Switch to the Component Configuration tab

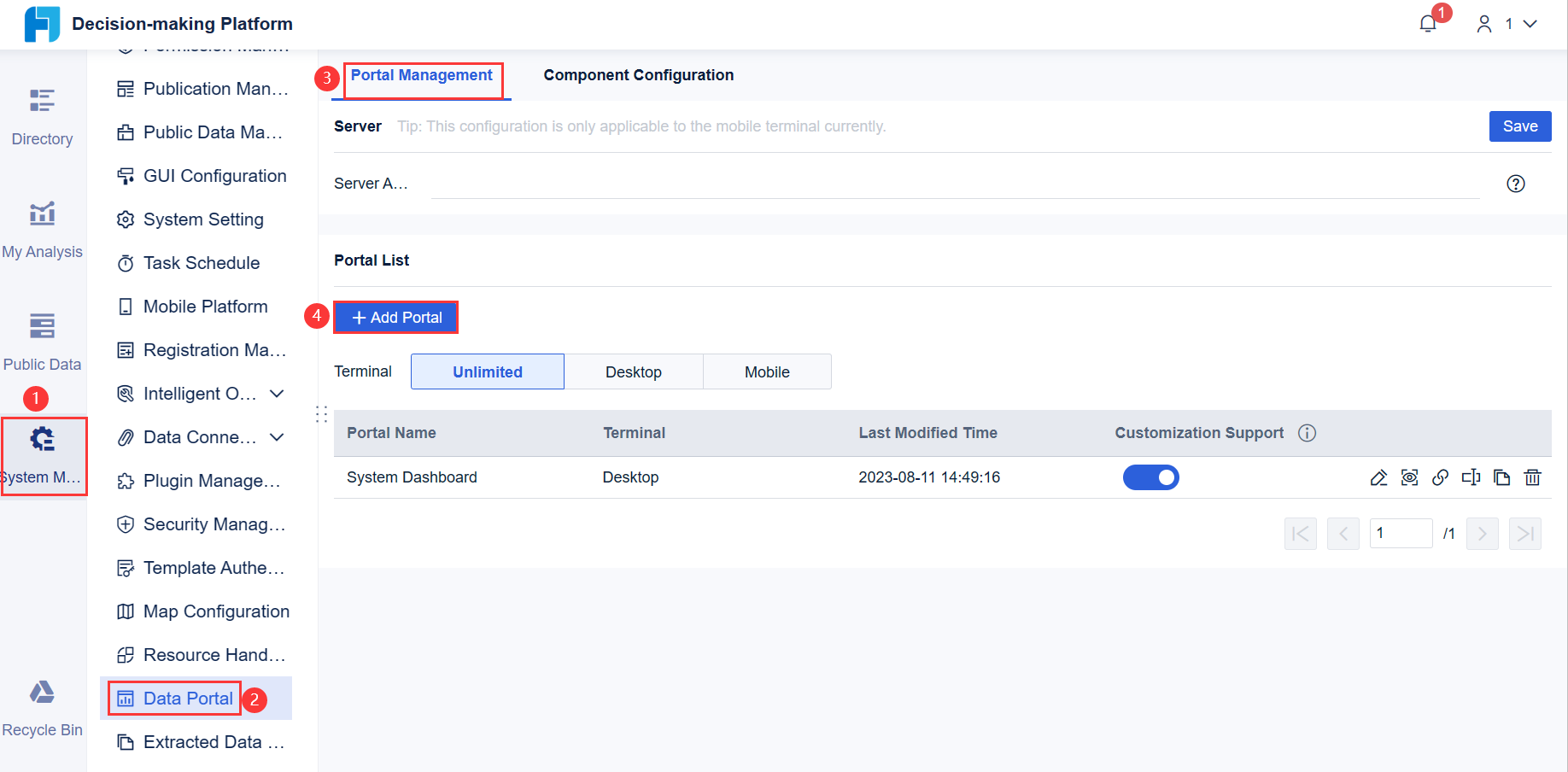click(637, 75)
